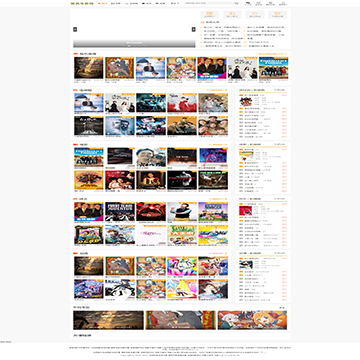Open the last orange quick-link icon tile beside the banner
Viewport: 360px width, 360px height.
click(277, 15)
